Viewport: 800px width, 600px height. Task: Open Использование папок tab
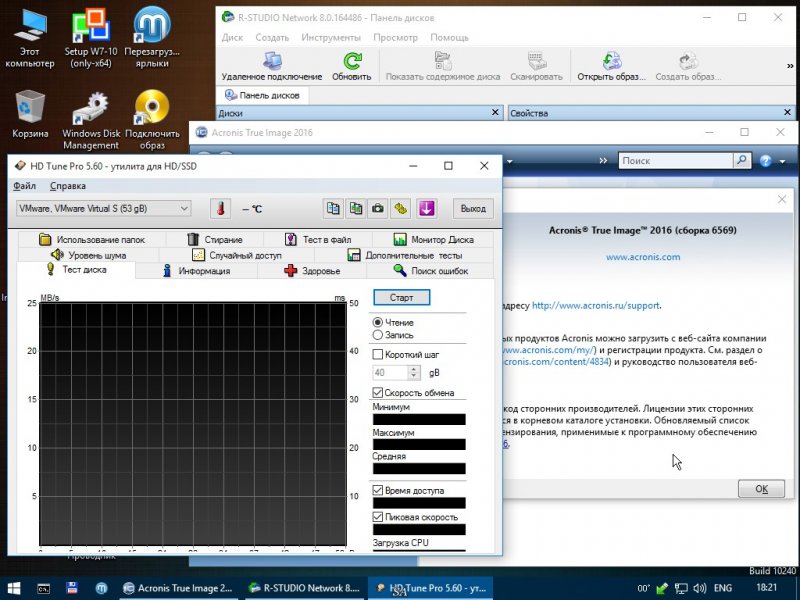(92, 239)
